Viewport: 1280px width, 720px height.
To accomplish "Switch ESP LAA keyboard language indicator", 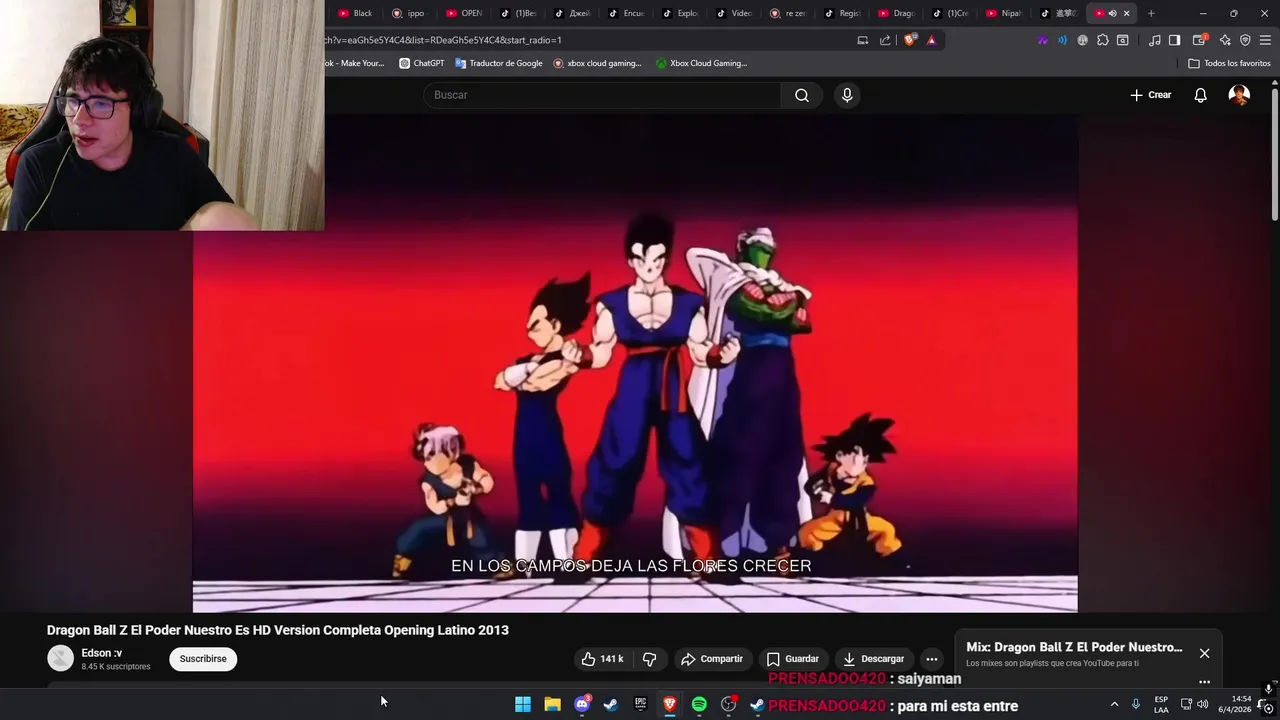I will [1161, 704].
